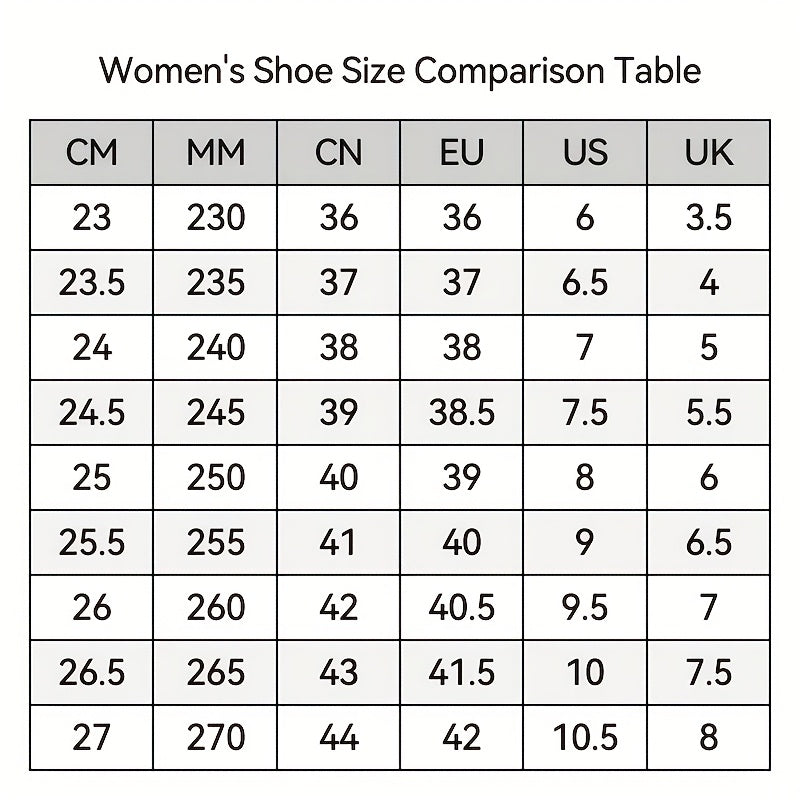Select the CN column header cell

(x=339, y=153)
